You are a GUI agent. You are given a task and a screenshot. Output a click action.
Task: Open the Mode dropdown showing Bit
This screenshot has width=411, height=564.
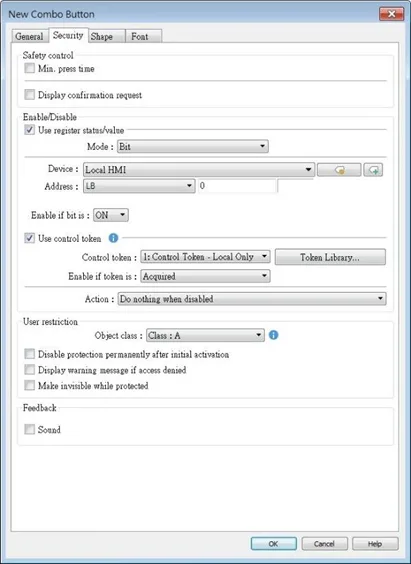click(193, 146)
